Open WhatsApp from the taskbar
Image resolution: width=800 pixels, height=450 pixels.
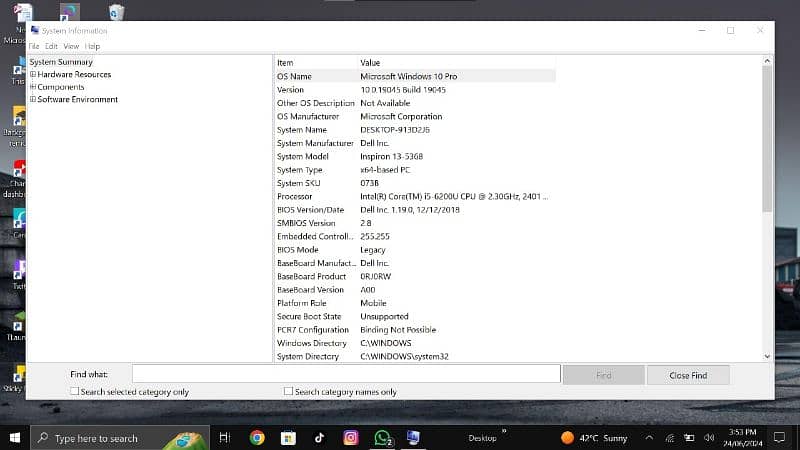tap(382, 437)
